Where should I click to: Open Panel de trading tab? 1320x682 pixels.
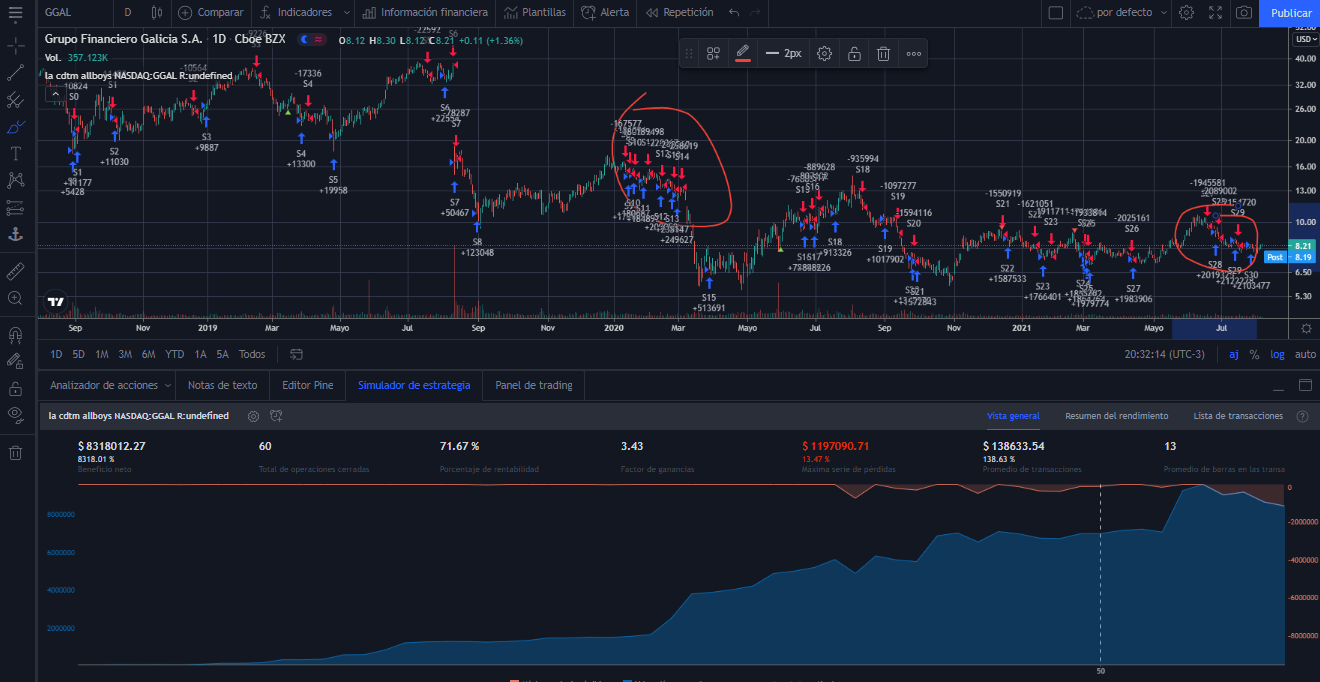(x=534, y=385)
